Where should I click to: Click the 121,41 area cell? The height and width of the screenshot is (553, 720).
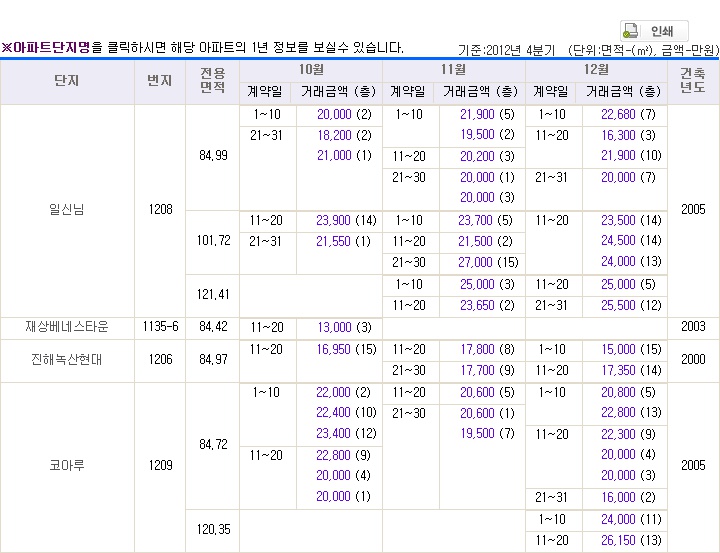tap(213, 294)
